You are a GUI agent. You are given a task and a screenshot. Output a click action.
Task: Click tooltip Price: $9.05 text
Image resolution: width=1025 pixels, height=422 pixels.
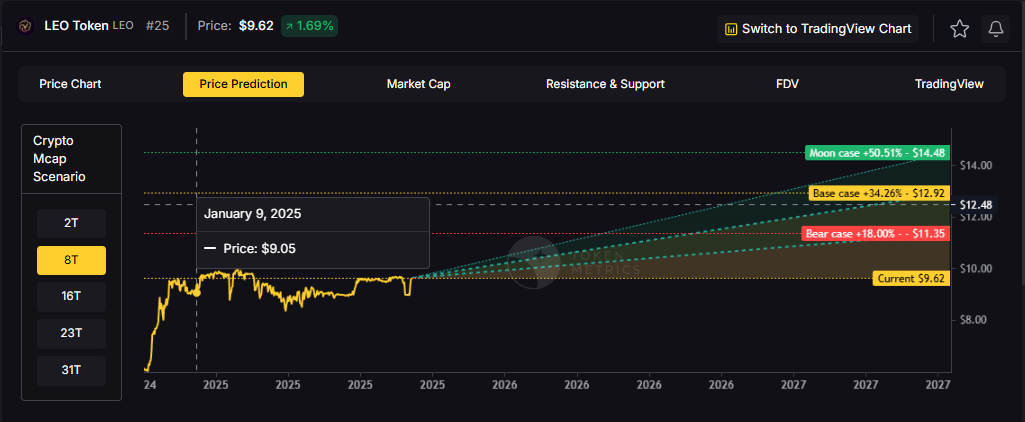260,249
